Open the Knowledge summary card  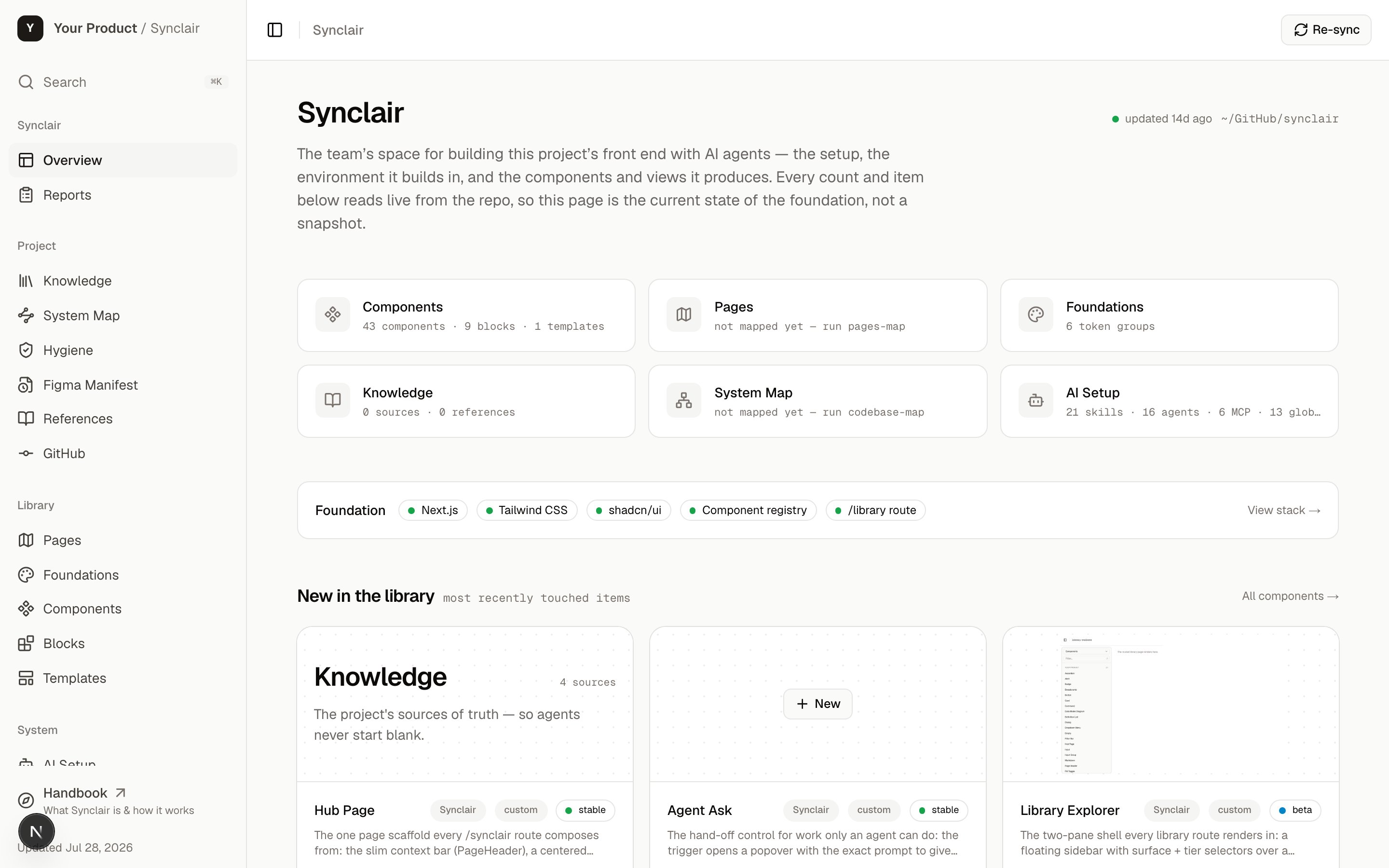(466, 401)
